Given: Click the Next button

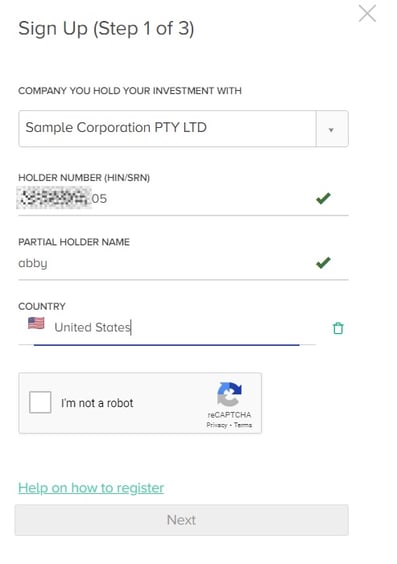Looking at the screenshot, I should [x=182, y=520].
